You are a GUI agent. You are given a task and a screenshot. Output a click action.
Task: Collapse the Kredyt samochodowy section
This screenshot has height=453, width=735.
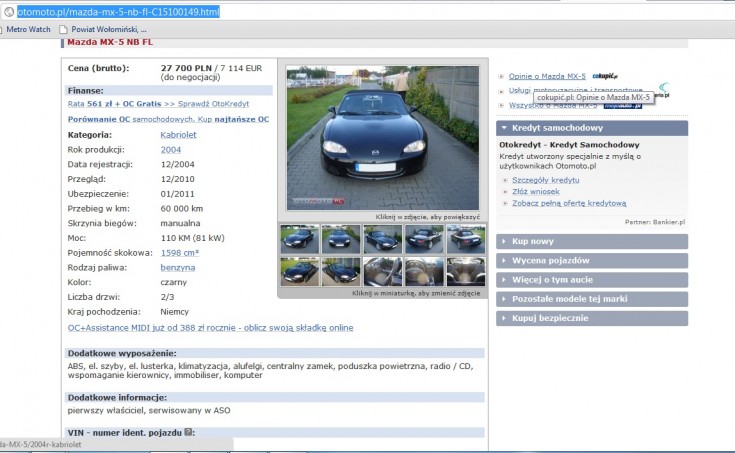pos(592,128)
